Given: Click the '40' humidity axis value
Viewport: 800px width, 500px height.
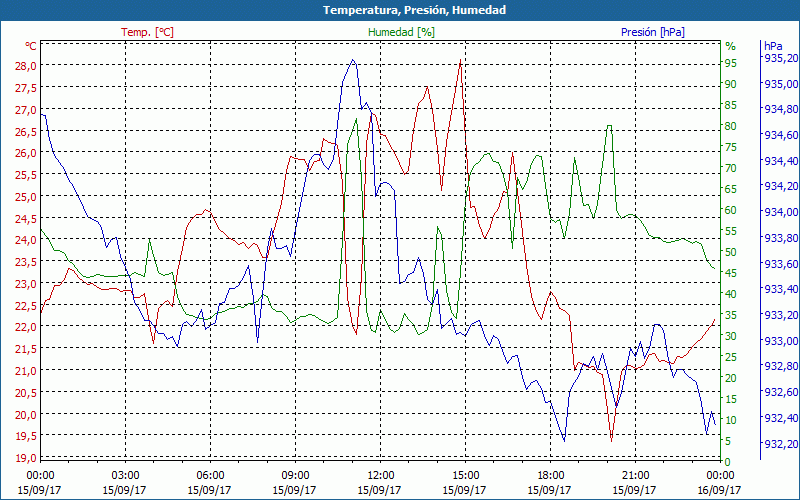Looking at the screenshot, I should coord(731,294).
